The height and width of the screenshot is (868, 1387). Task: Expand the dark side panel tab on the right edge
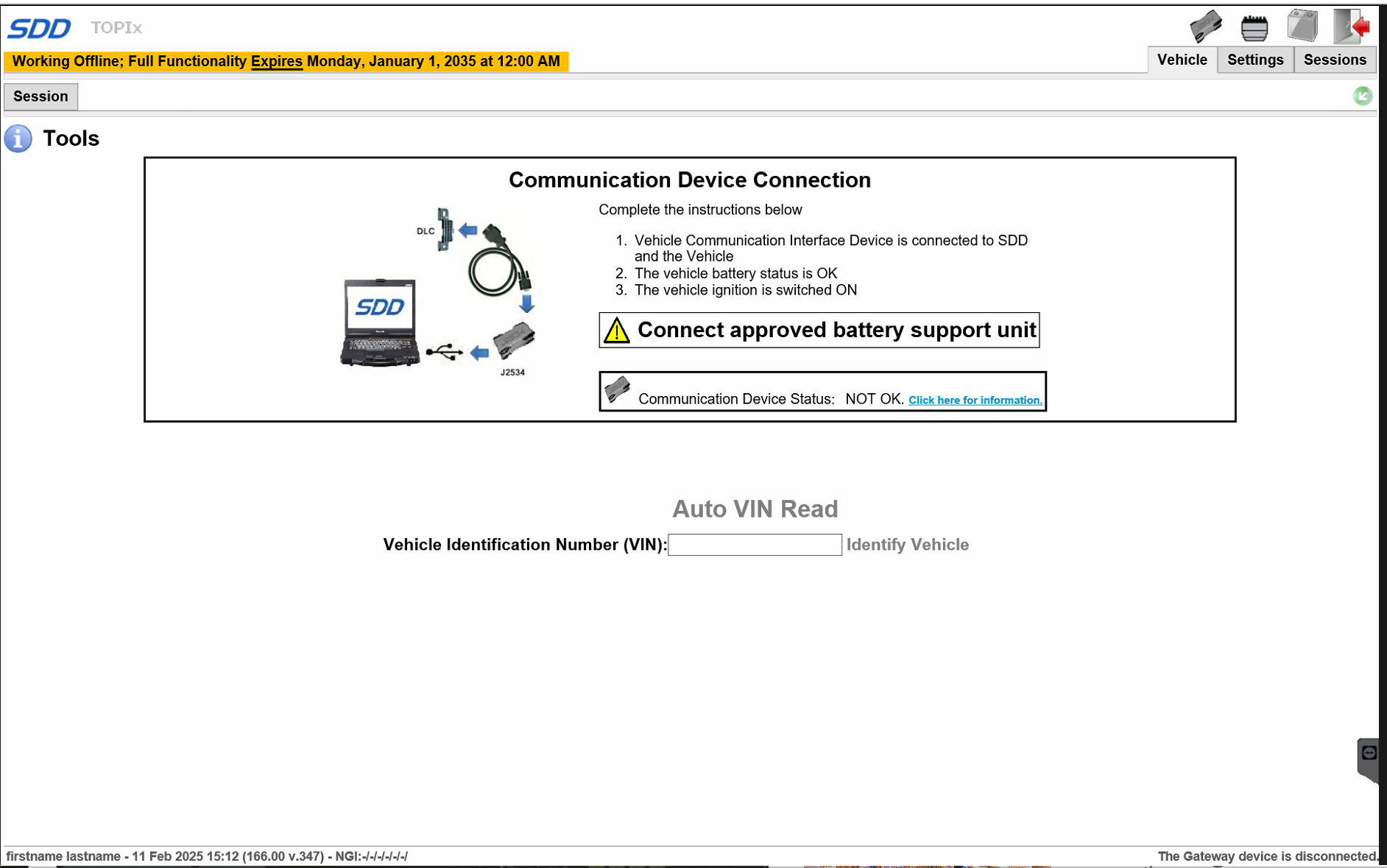(x=1369, y=758)
